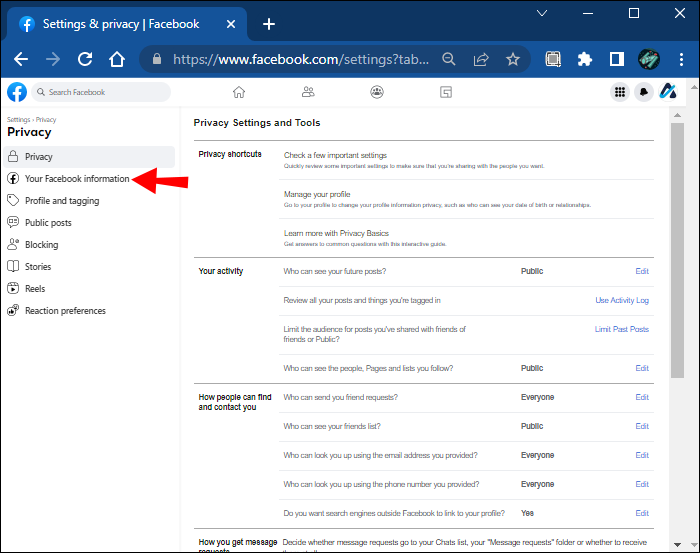The height and width of the screenshot is (553, 700).
Task: Open the Groups icon in top navigation
Action: point(377,92)
